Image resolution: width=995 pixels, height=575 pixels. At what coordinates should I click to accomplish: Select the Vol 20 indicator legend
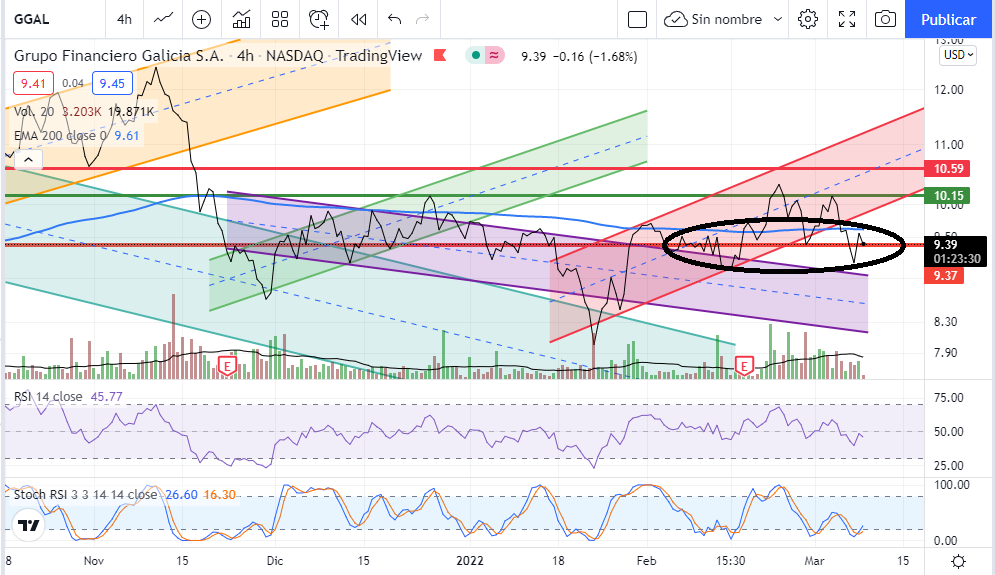coord(34,112)
